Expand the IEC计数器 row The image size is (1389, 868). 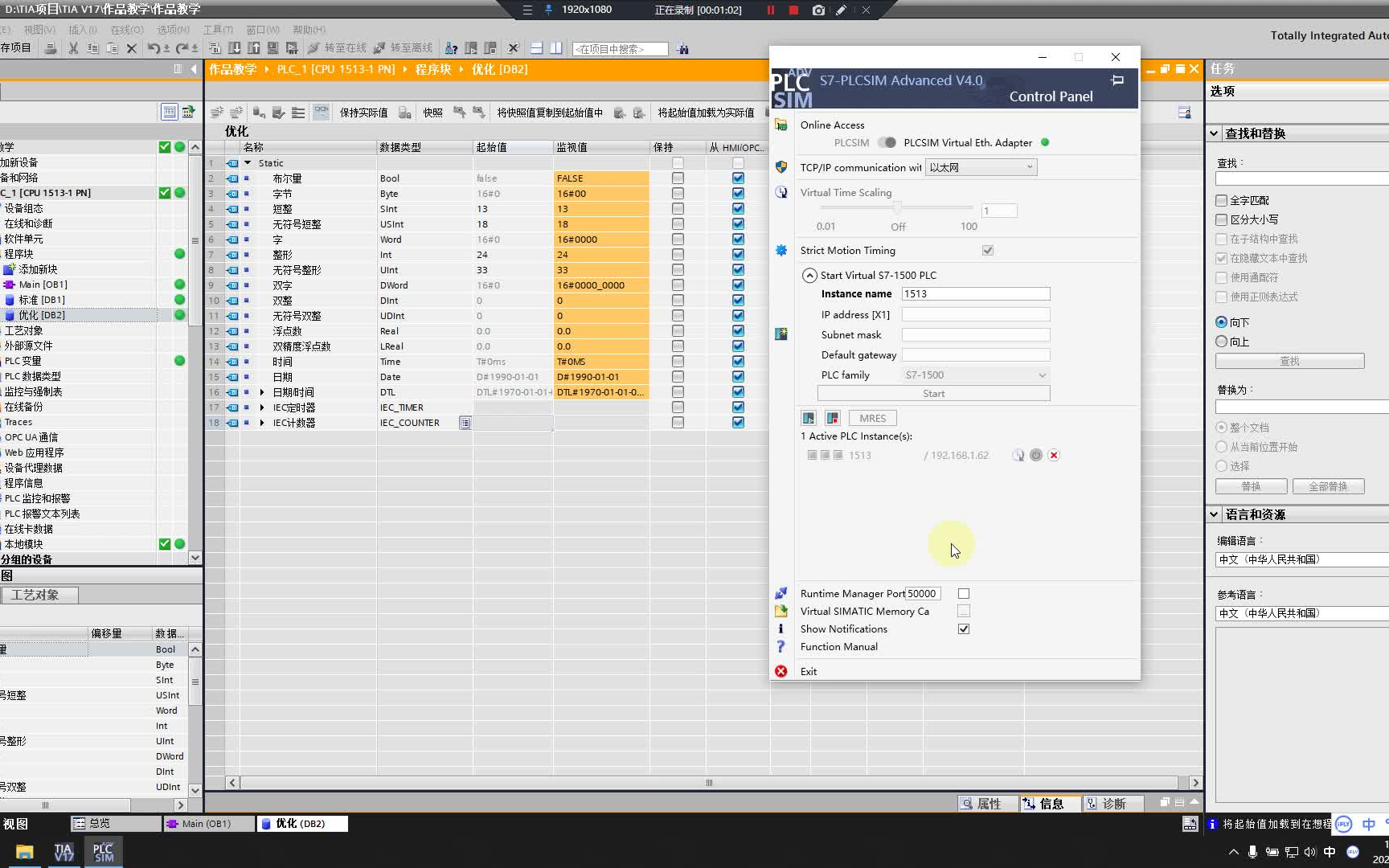point(262,423)
